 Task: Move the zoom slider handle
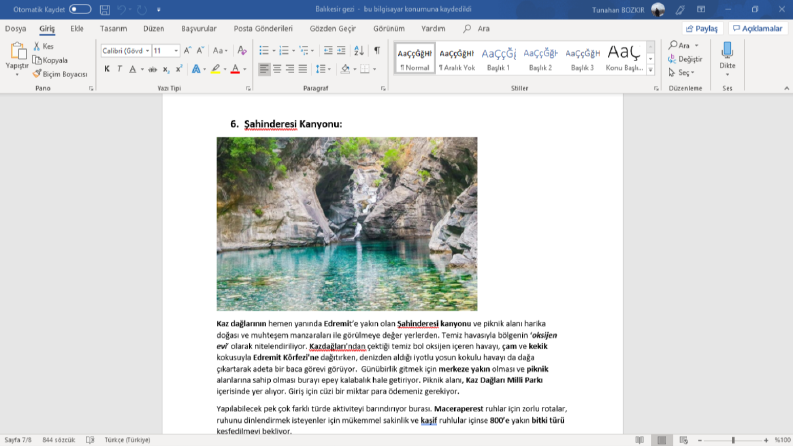pyautogui.click(x=733, y=440)
